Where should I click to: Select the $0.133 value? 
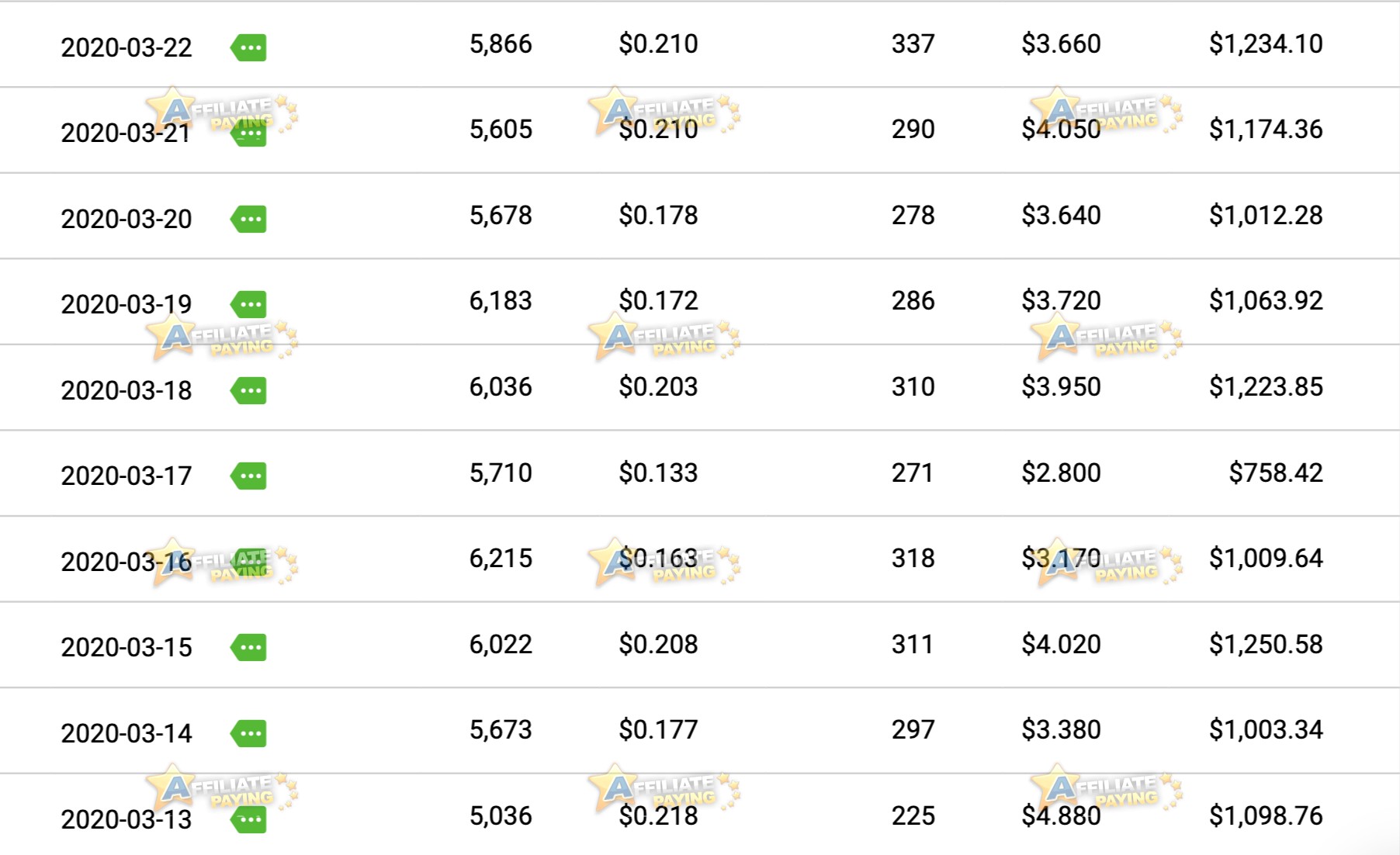658,472
